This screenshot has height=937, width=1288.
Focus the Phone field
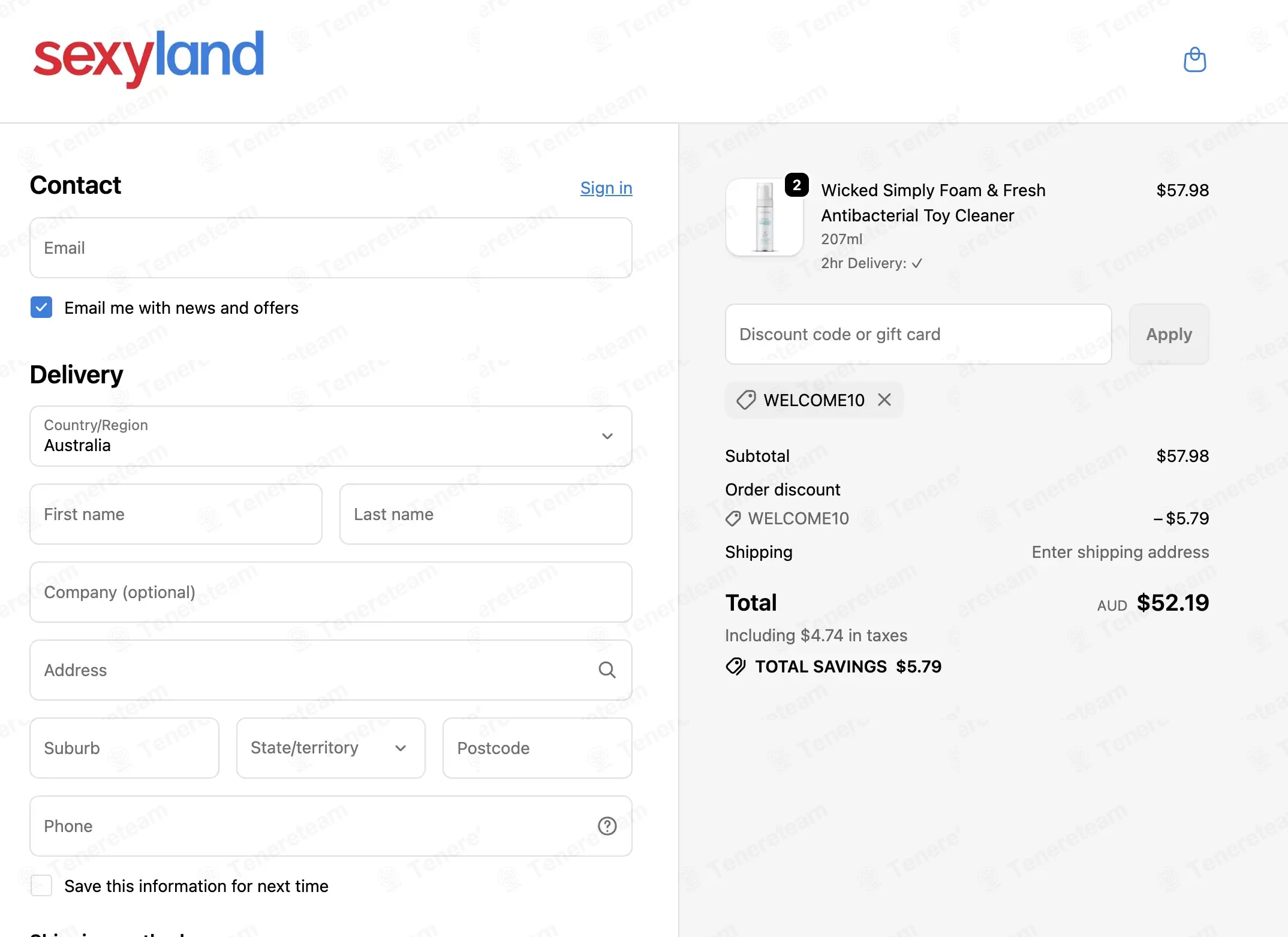tap(331, 826)
